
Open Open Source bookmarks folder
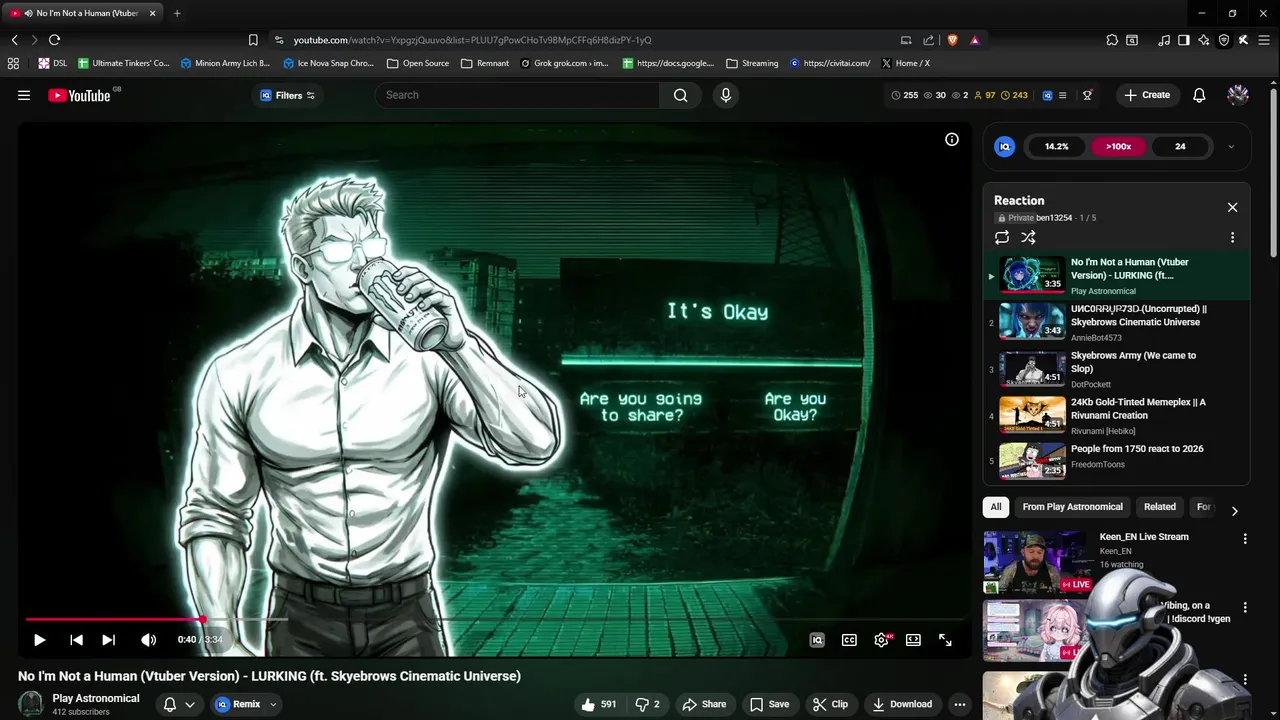click(417, 63)
